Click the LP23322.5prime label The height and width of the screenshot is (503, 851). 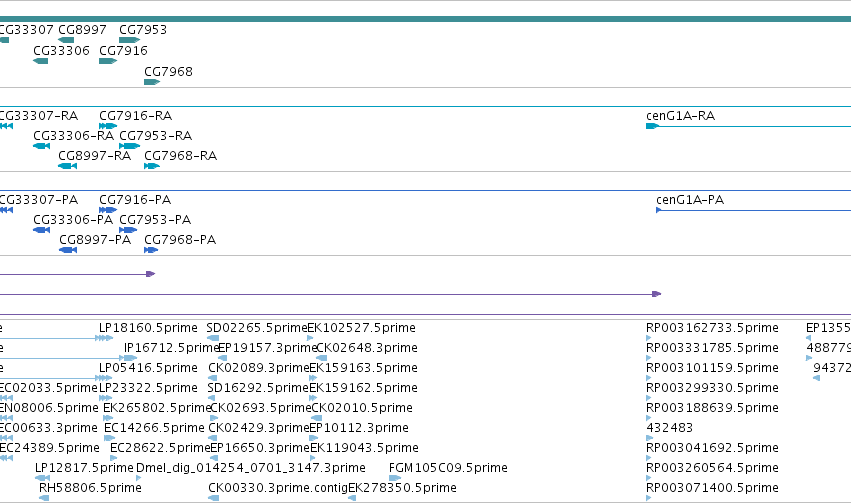(148, 388)
